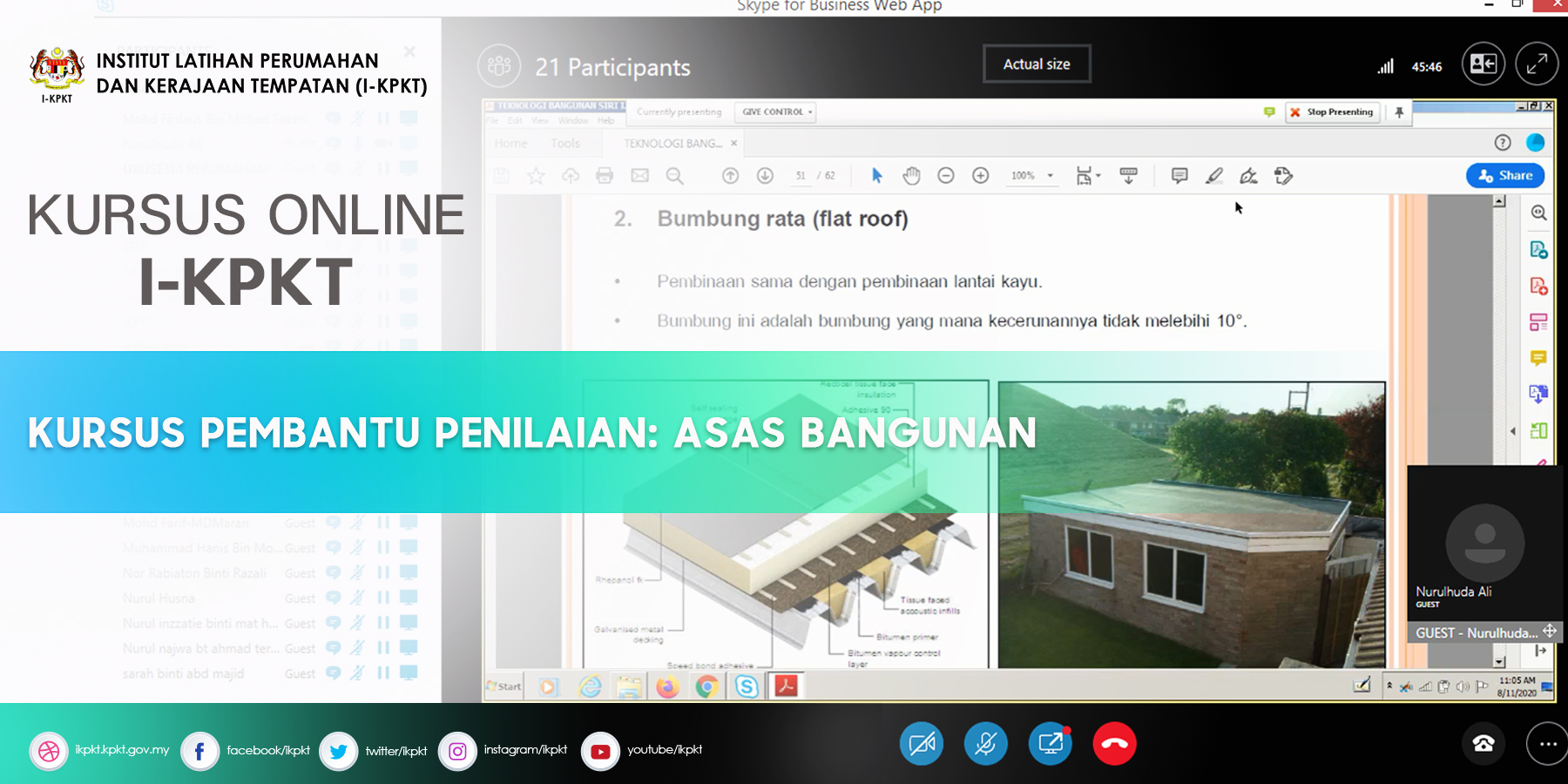Screen dimensions: 1568x784
Task: Toggle scrolling mode in Acrobat toolbar
Action: tap(1128, 176)
